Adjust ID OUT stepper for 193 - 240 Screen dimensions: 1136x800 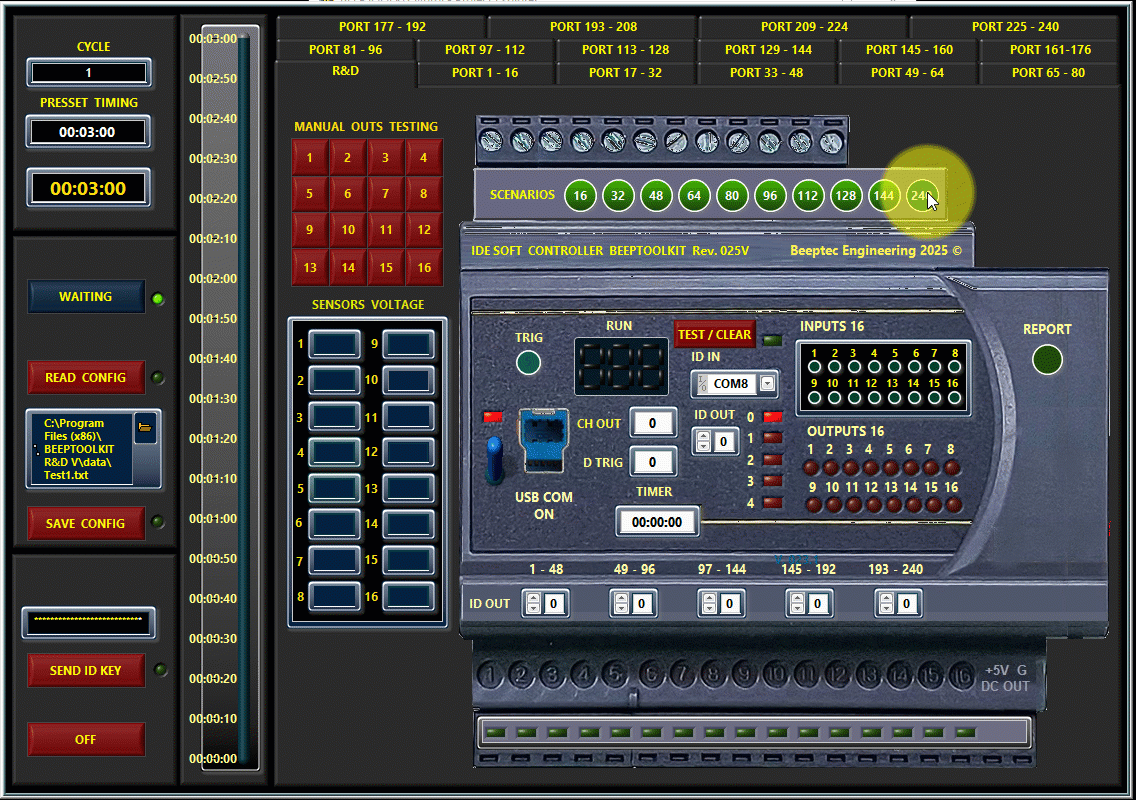click(x=886, y=604)
